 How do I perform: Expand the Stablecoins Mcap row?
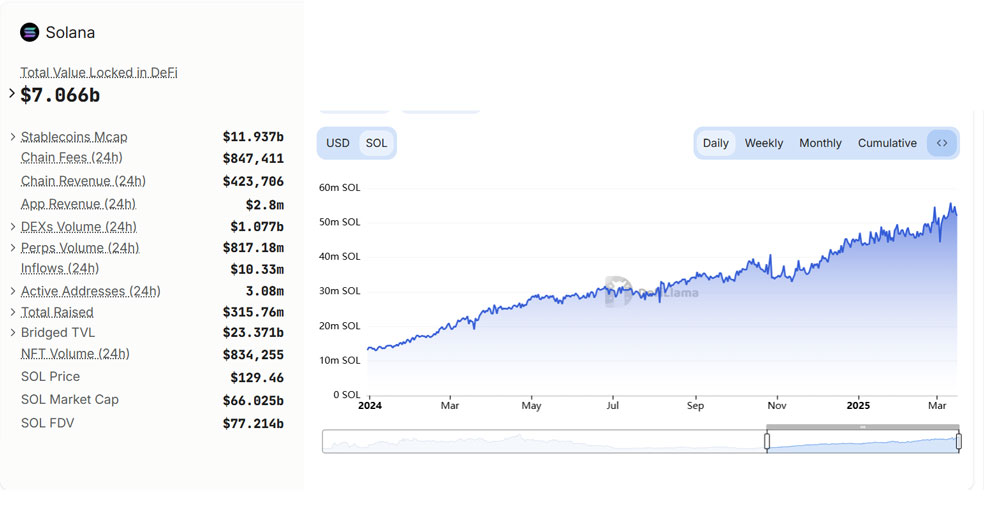13,137
